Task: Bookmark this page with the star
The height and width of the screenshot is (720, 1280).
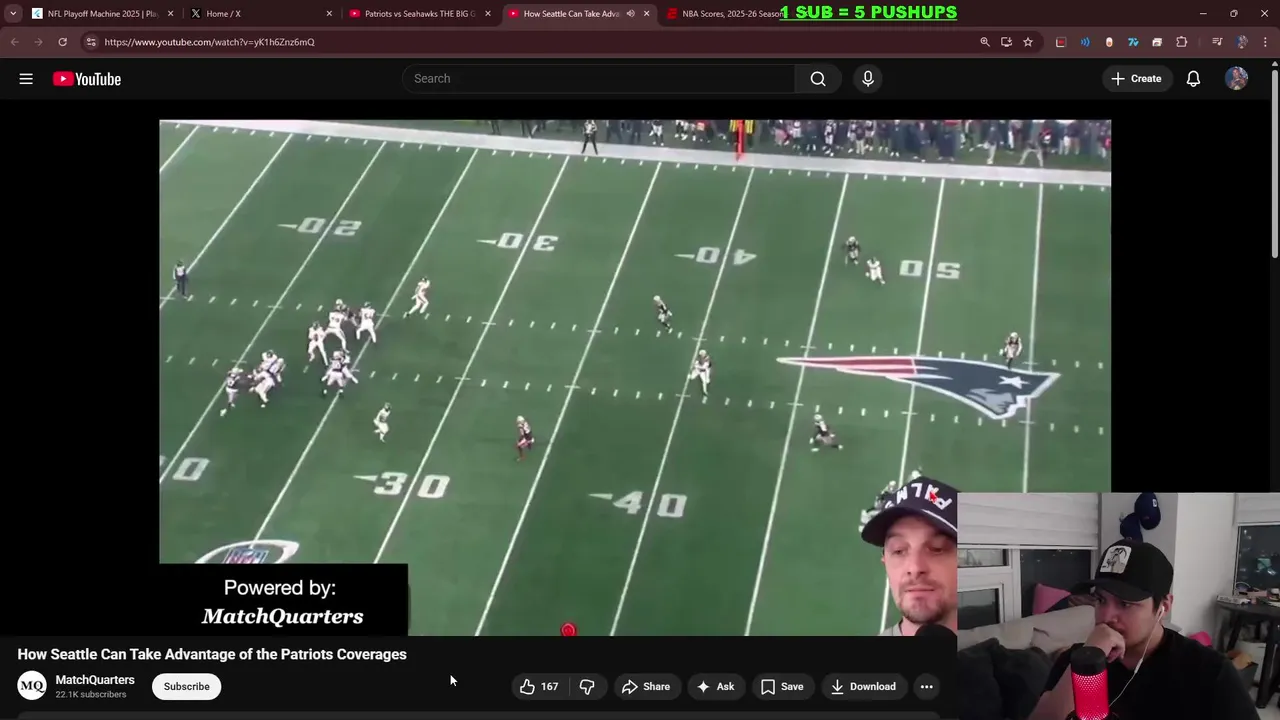Action: tap(1027, 42)
